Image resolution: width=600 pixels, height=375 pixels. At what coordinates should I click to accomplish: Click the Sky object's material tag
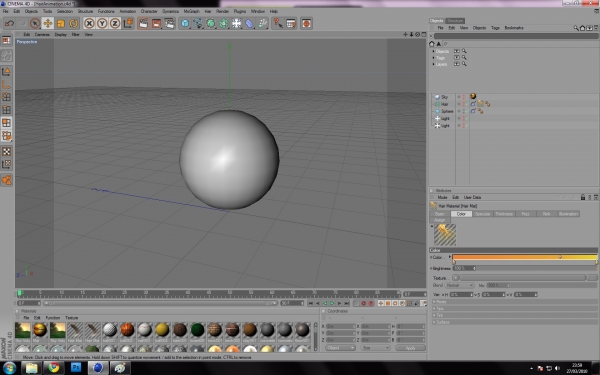[x=473, y=96]
